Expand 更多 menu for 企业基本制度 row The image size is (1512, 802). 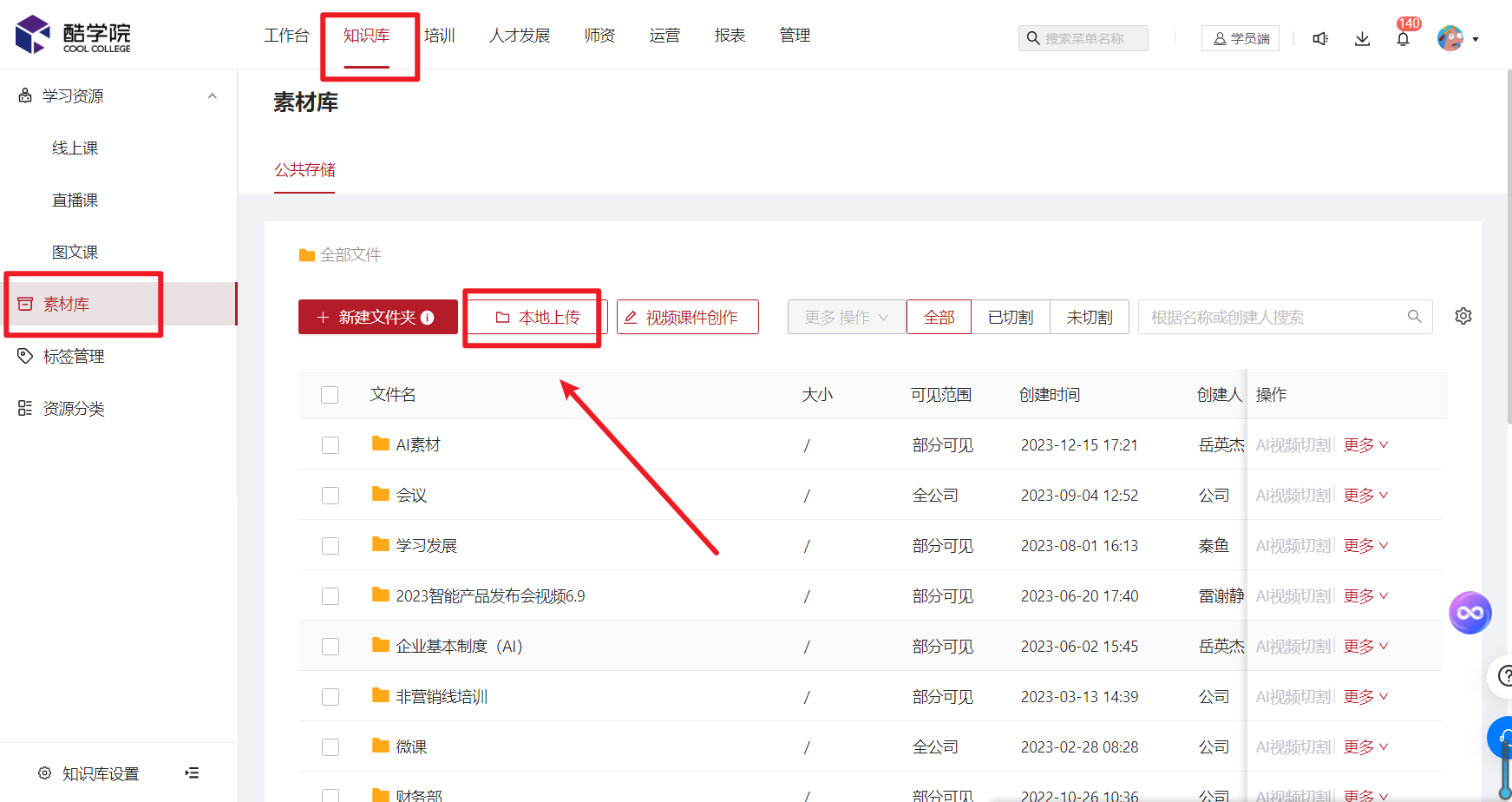point(1365,647)
